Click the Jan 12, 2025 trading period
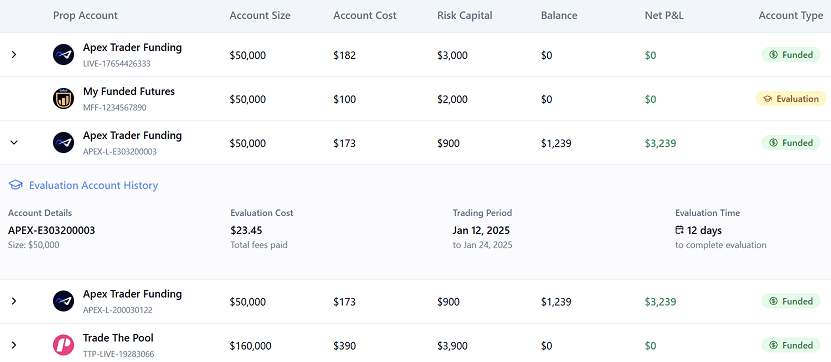This screenshot has height=362, width=831. pyautogui.click(x=481, y=231)
